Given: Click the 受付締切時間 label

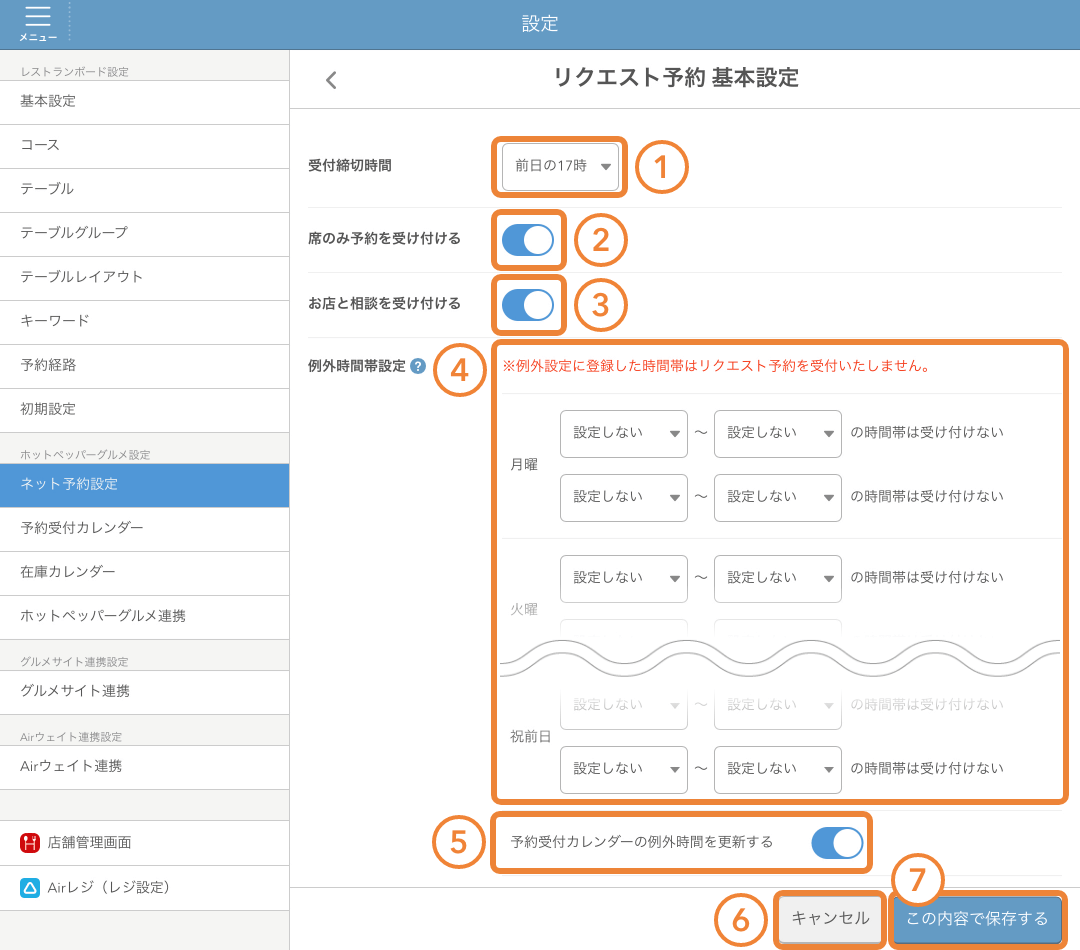Looking at the screenshot, I should click(350, 166).
